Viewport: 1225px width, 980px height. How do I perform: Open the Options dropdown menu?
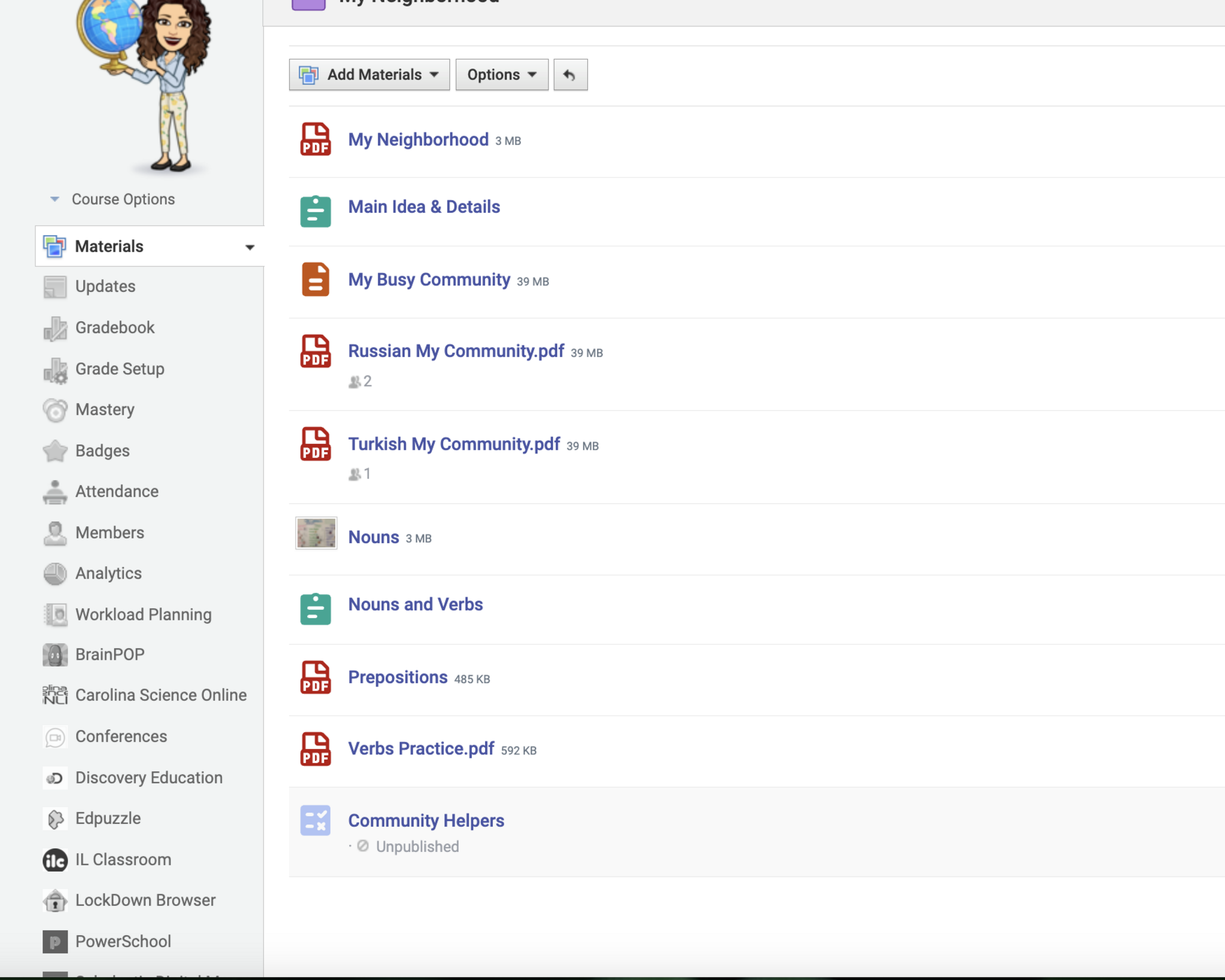(501, 75)
